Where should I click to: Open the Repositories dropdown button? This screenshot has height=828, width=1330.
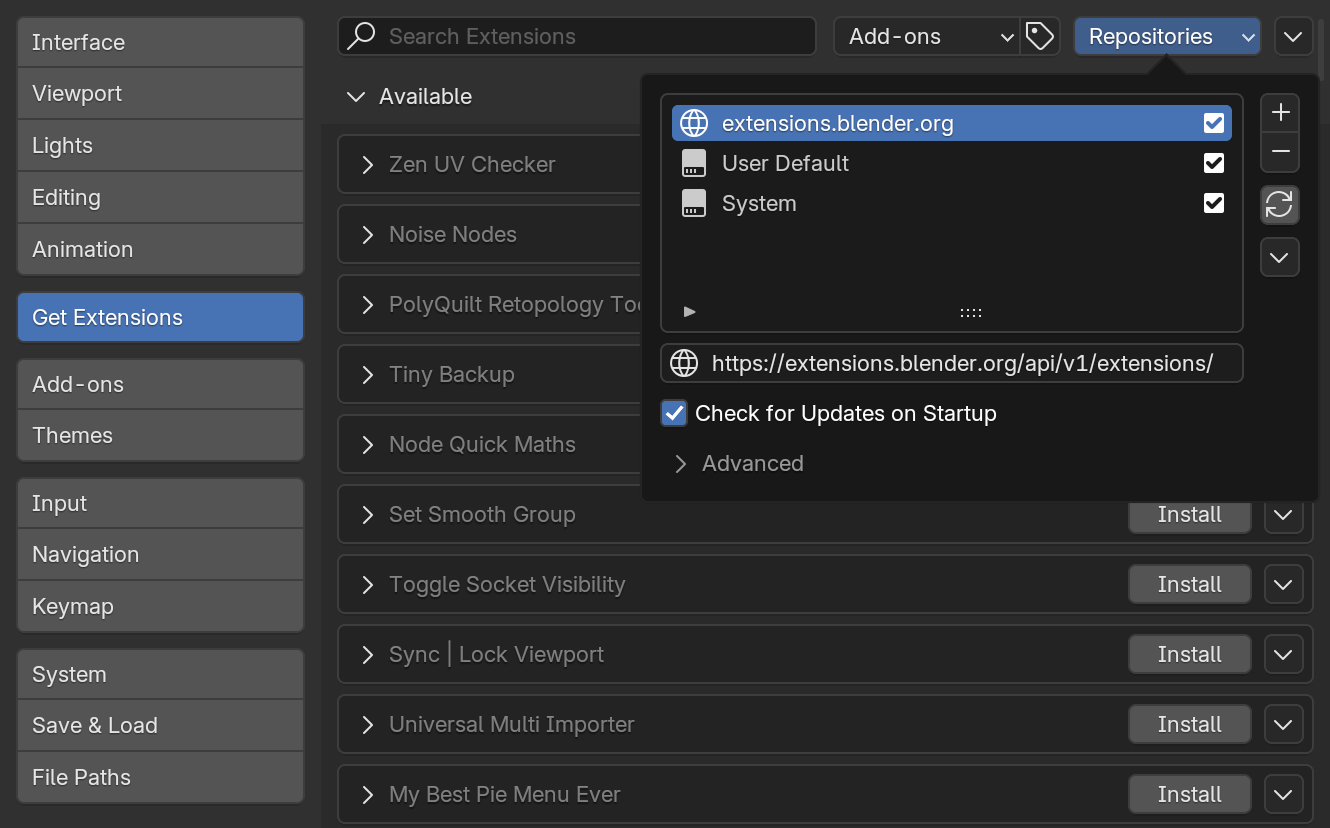(x=1167, y=36)
